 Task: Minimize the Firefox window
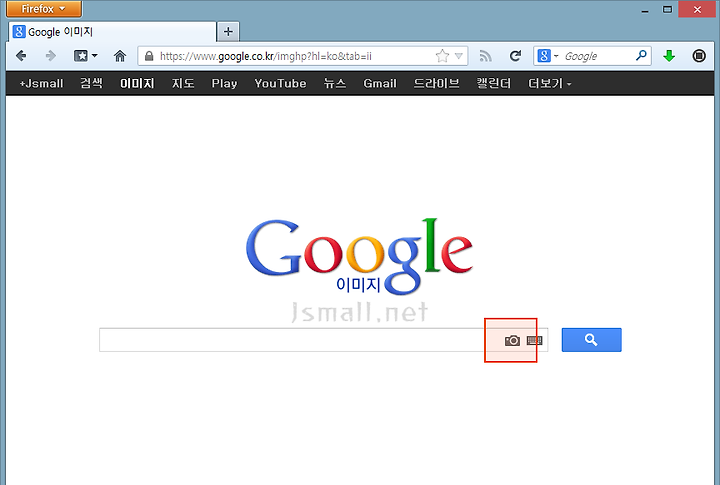pos(645,10)
